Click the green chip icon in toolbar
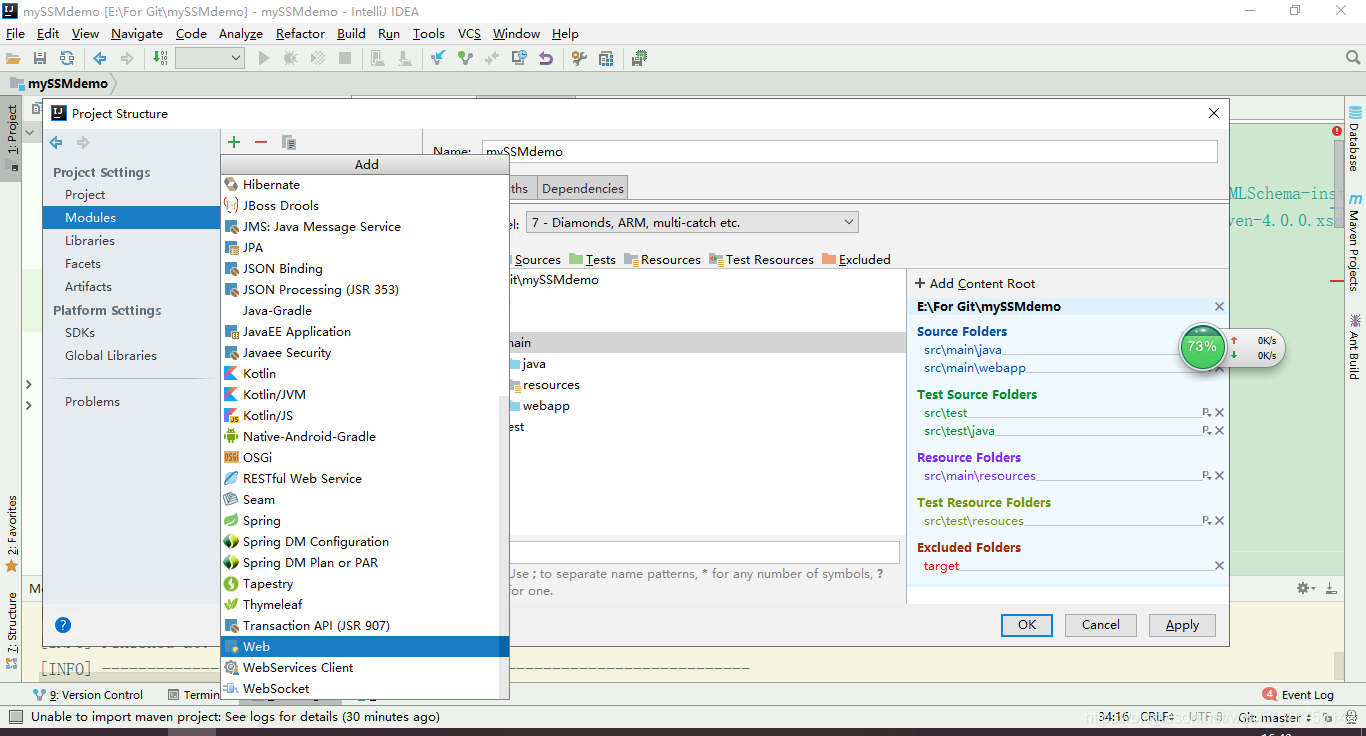 coord(640,59)
